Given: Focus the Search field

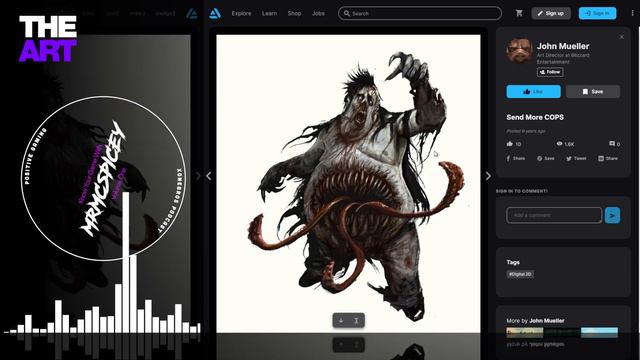Looking at the screenshot, I should [420, 13].
